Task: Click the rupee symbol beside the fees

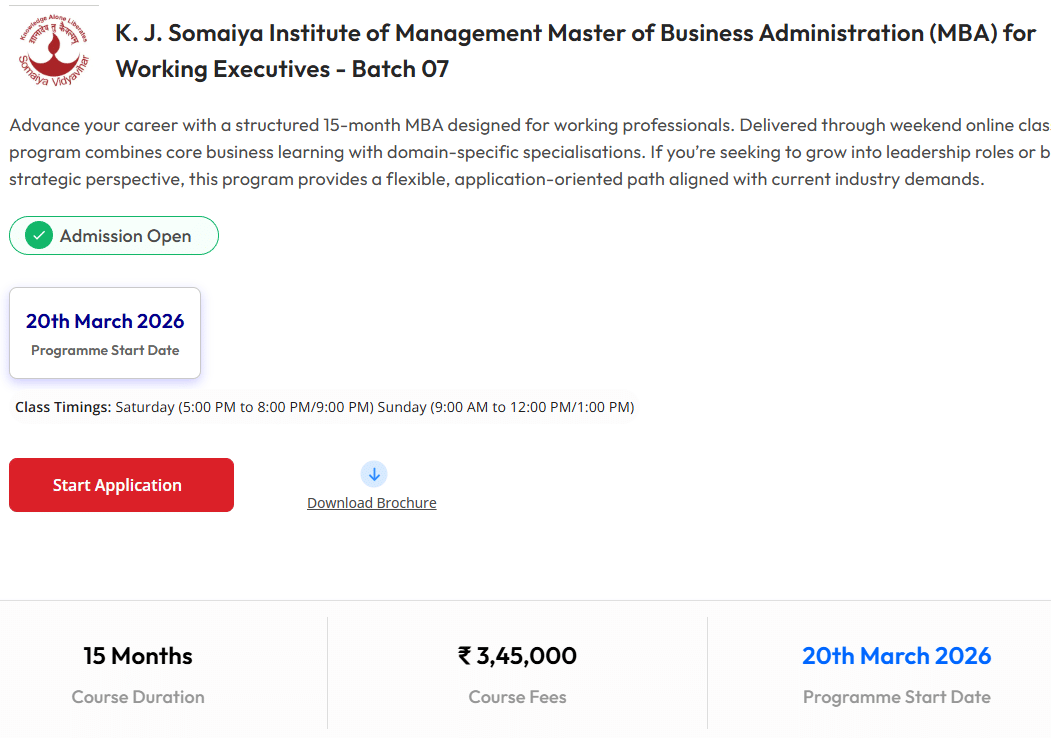Action: coord(465,656)
